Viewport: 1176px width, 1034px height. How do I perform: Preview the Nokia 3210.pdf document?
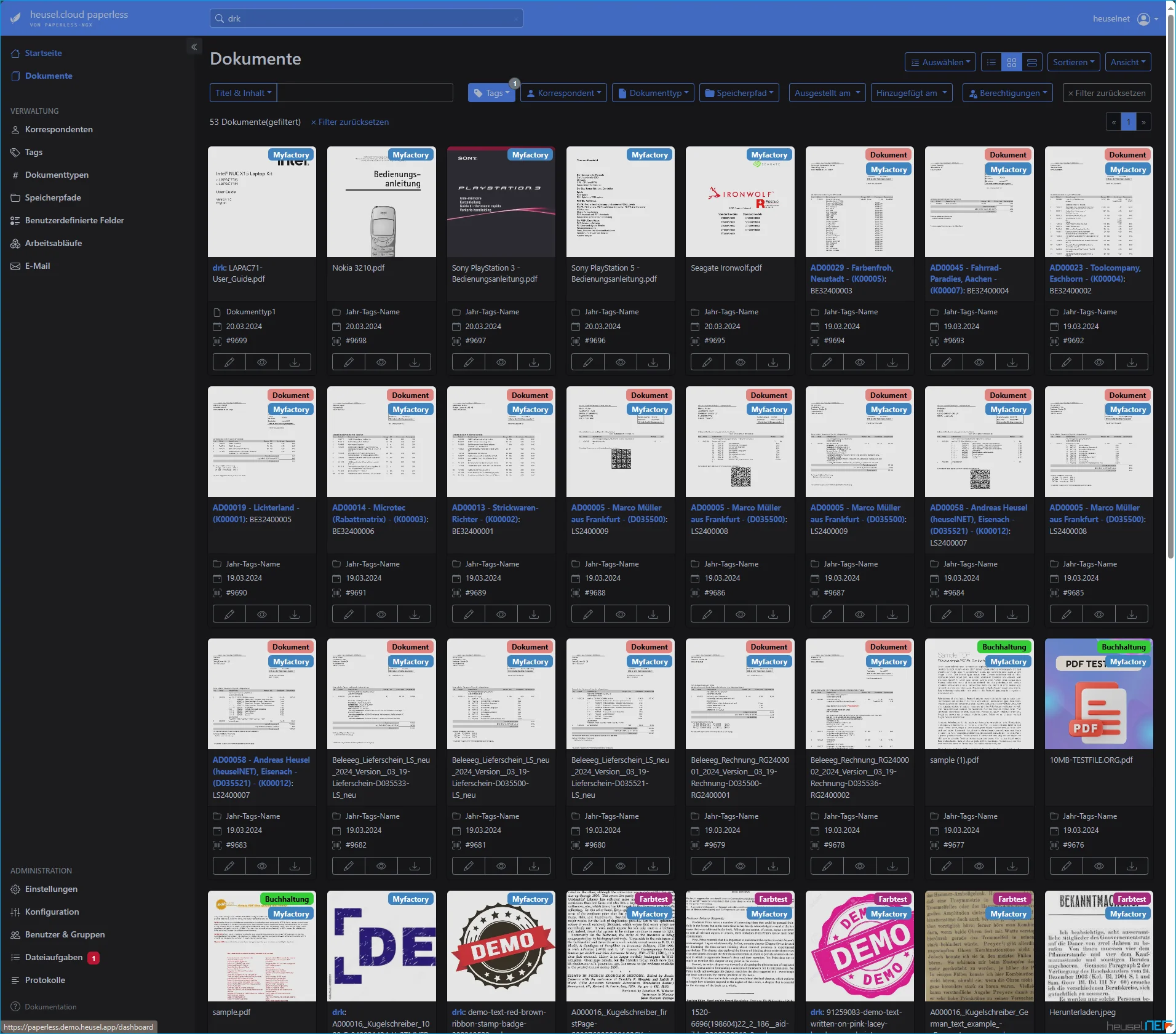381,362
